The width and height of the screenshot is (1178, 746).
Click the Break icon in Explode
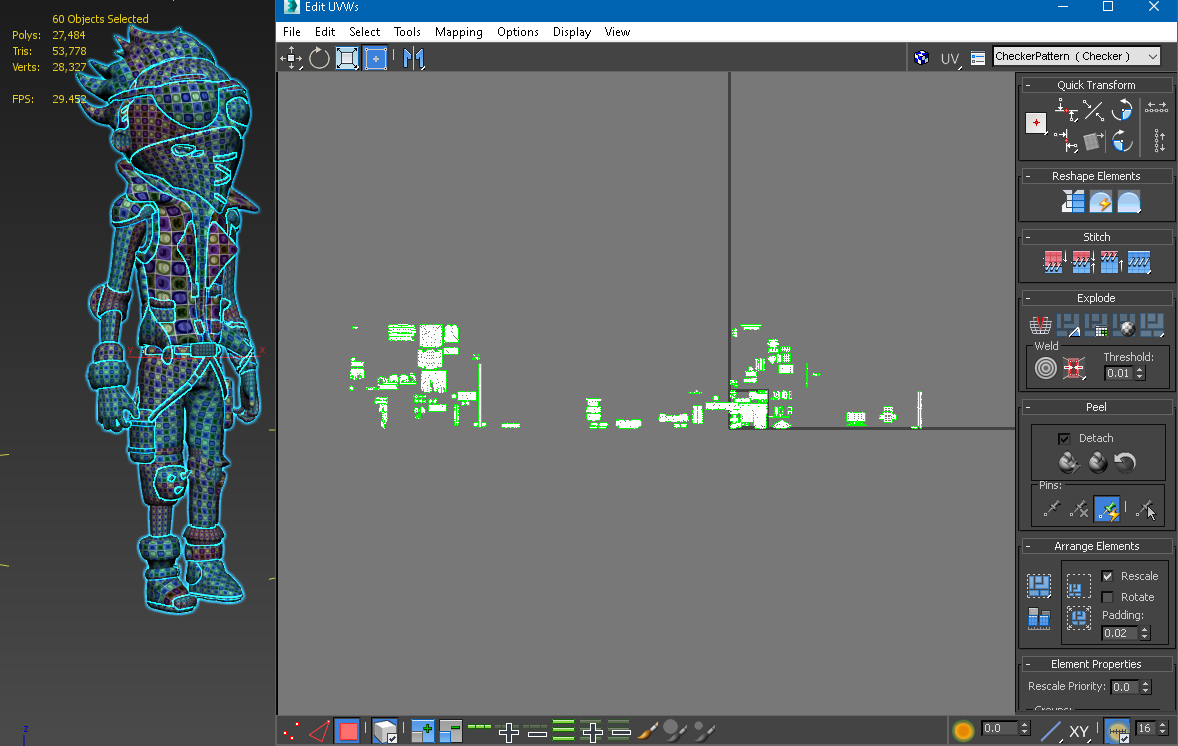(1041, 325)
